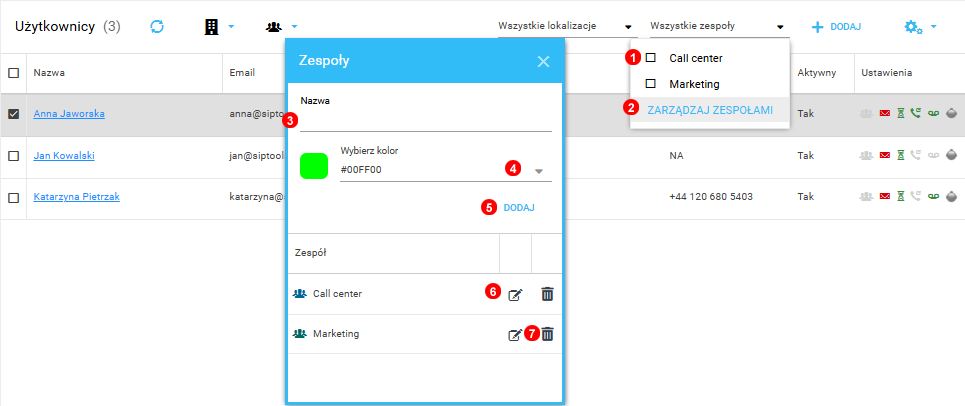This screenshot has height=406, width=965.
Task: Select ZARZĄDZAJ ZESPOŁAMI menu entry
Action: click(710, 110)
